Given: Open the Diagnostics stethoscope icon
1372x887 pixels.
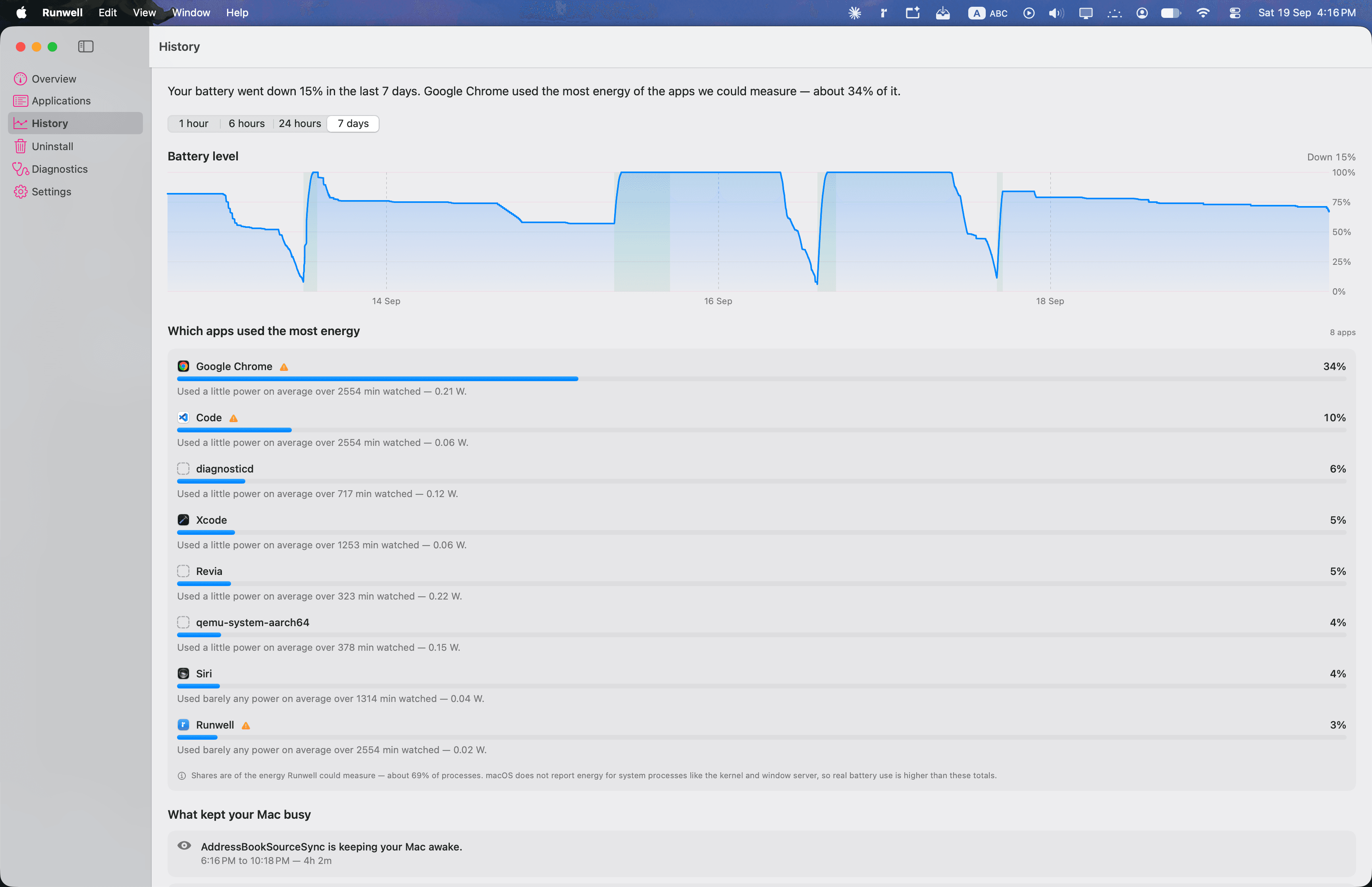Looking at the screenshot, I should point(20,169).
